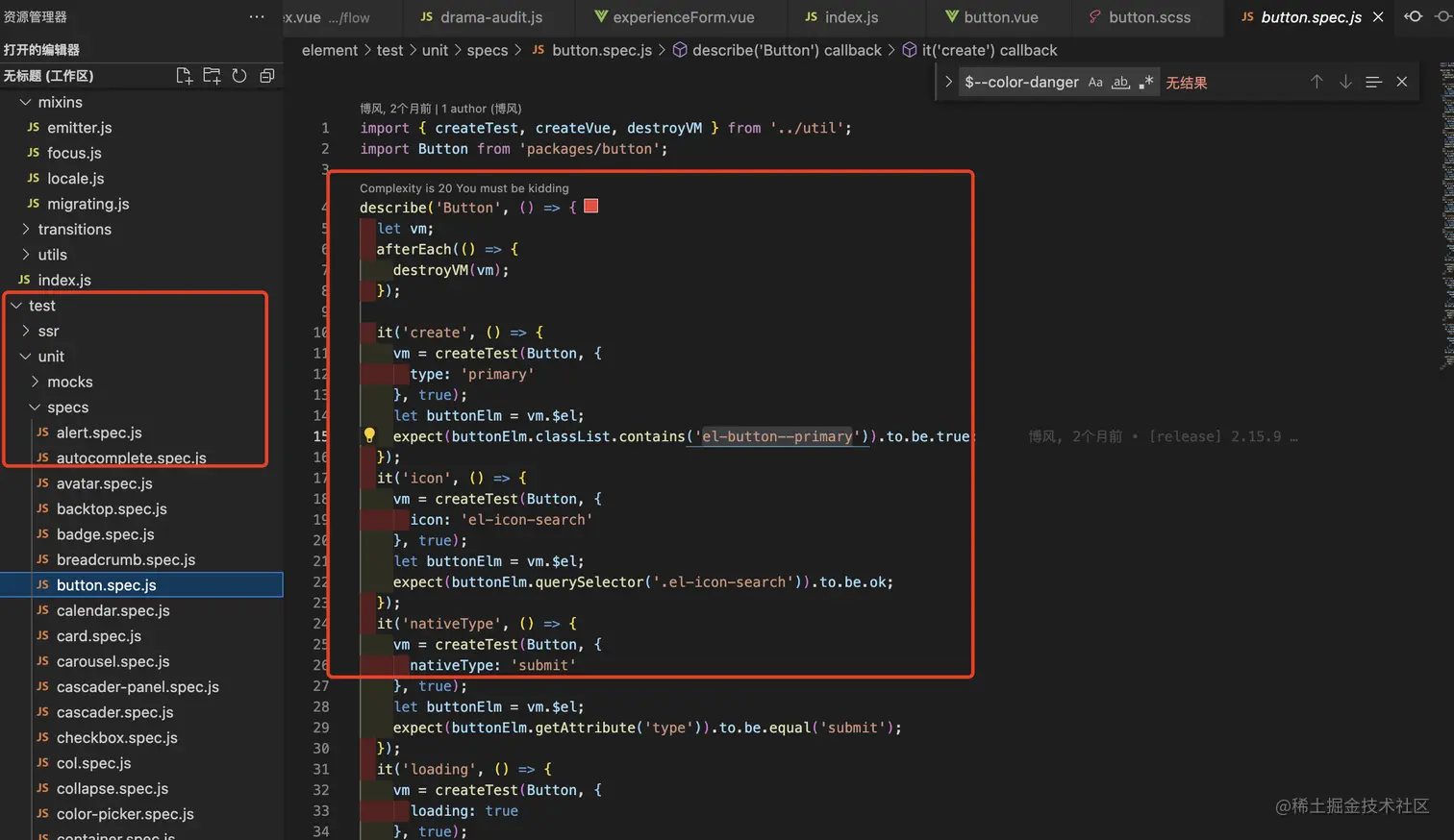Open color-picker.spec.js file
Image resolution: width=1454 pixels, height=840 pixels.
coord(125,814)
